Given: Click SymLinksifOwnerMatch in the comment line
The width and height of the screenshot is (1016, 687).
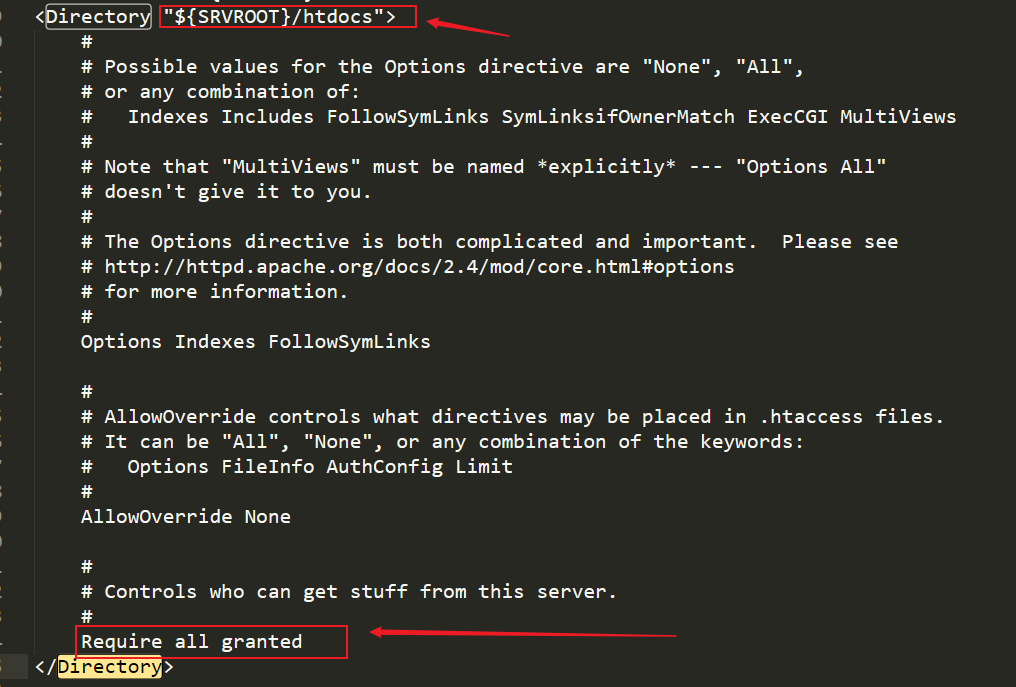Looking at the screenshot, I should (x=618, y=117).
